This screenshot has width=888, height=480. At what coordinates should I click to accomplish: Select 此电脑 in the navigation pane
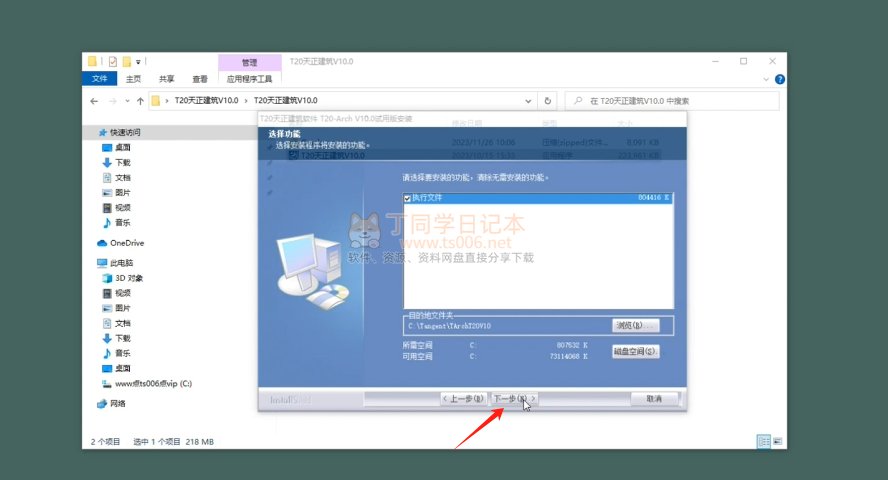click(x=121, y=263)
